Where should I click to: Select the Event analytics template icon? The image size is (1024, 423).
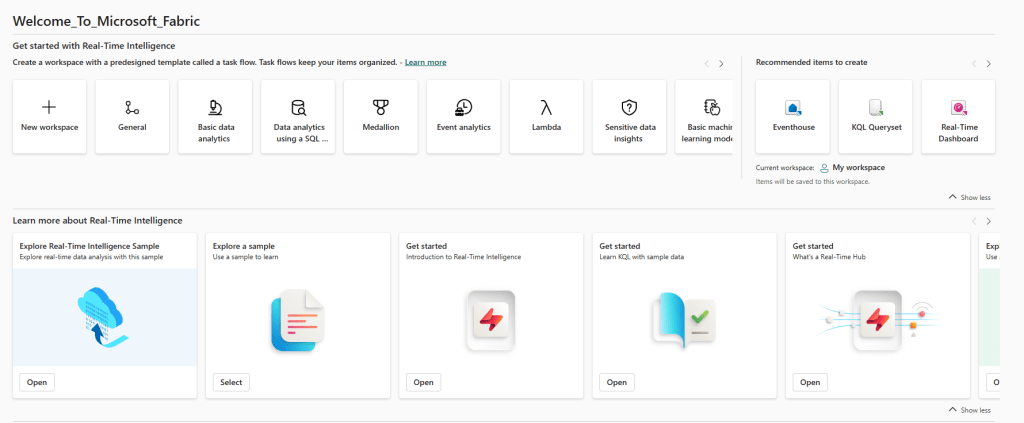point(463,107)
